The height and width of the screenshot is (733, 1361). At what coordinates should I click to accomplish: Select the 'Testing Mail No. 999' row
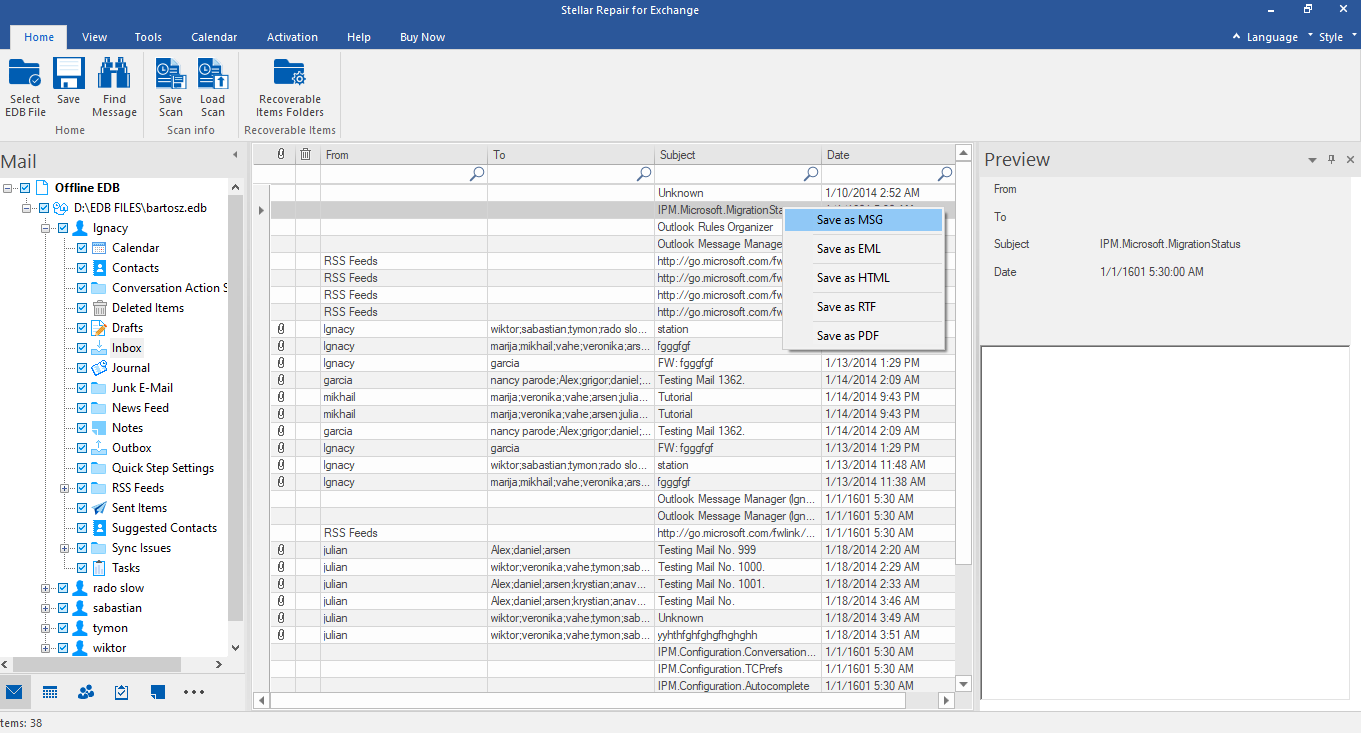pyautogui.click(x=612, y=550)
